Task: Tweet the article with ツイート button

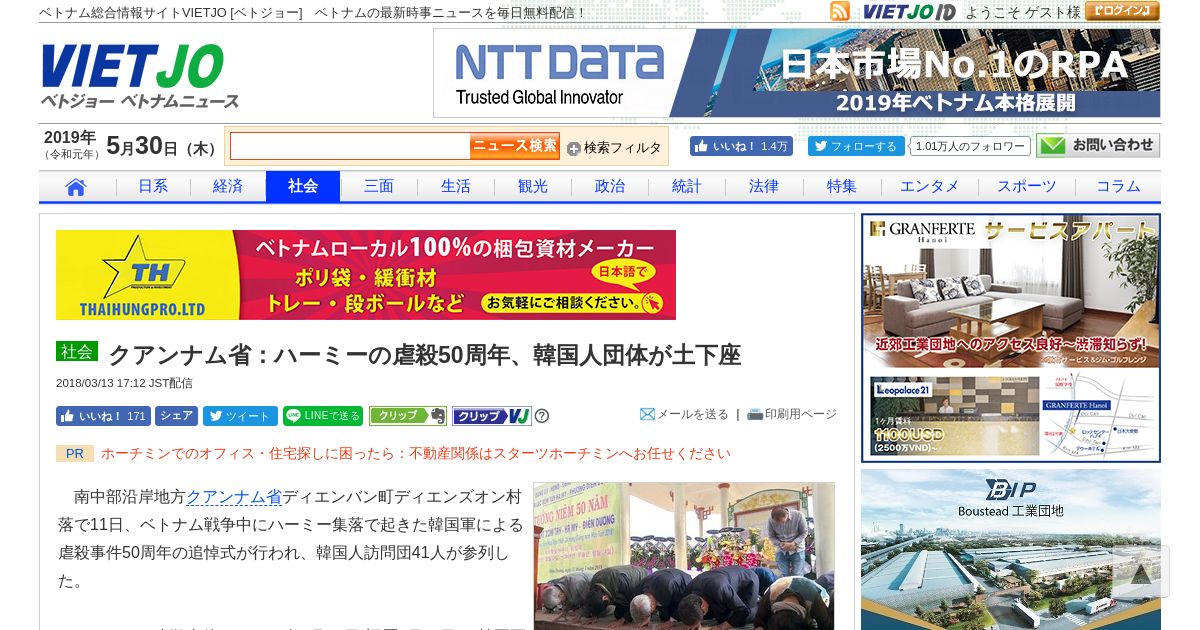Action: [240, 416]
